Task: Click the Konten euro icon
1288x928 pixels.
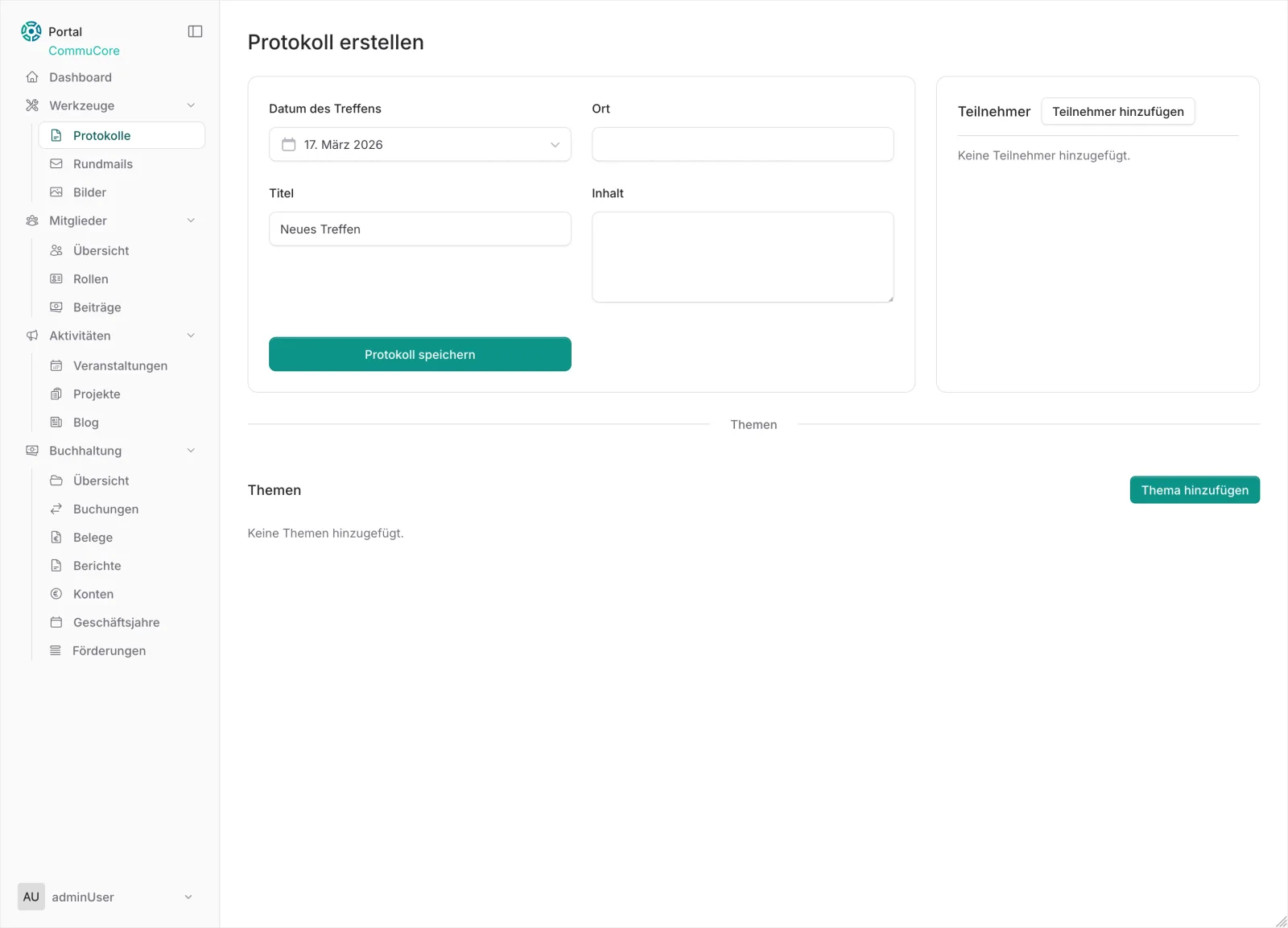Action: click(56, 594)
